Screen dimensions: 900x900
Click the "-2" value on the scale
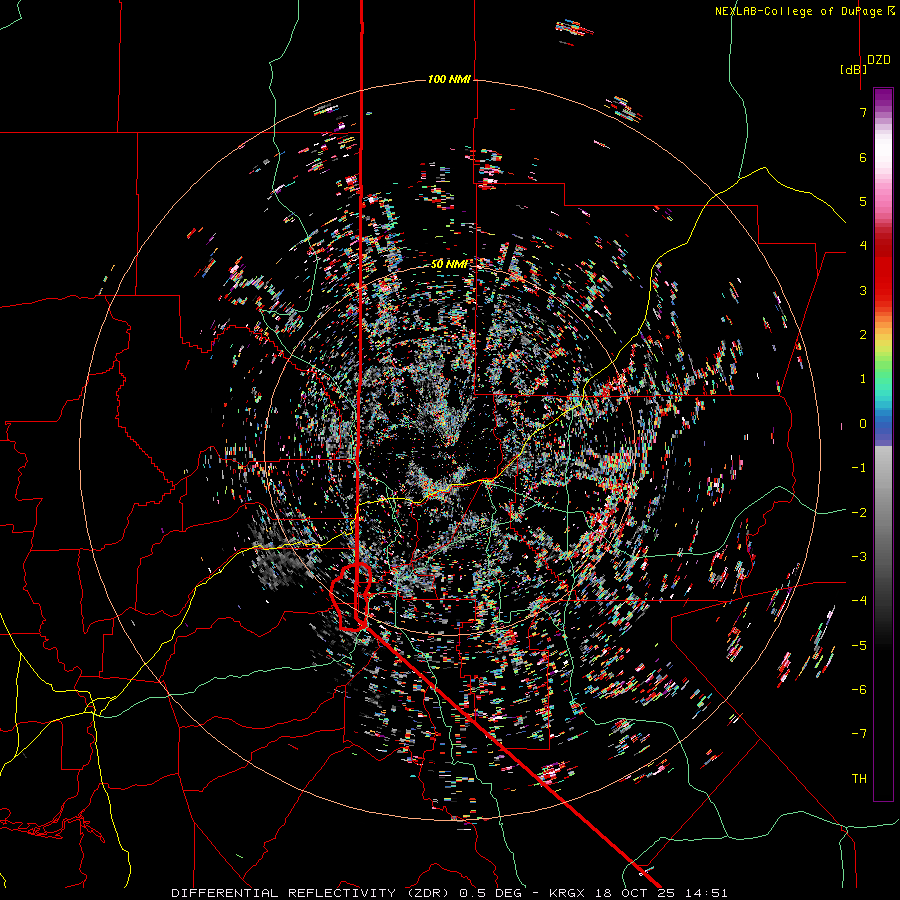tap(859, 513)
